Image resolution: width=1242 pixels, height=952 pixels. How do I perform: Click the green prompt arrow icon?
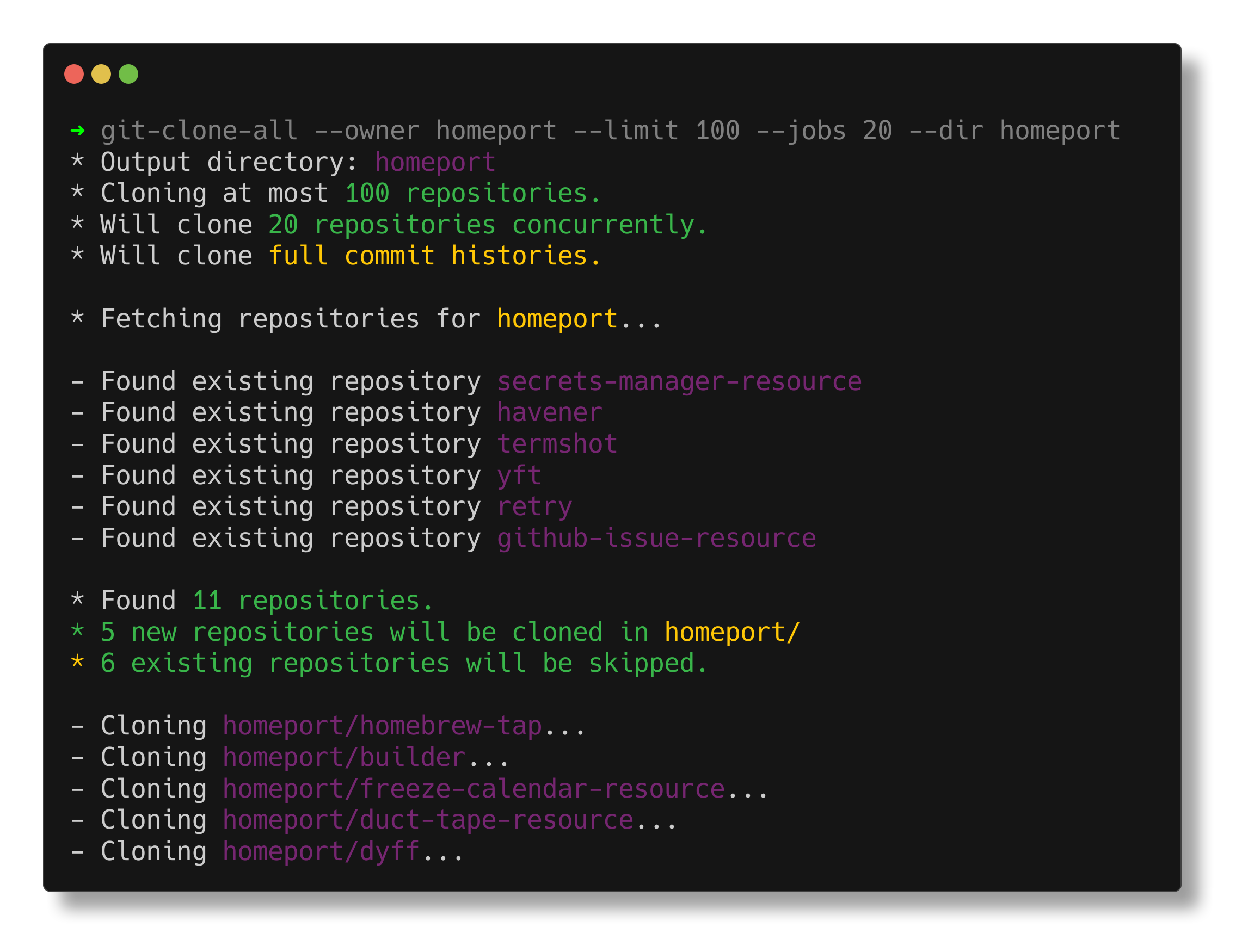pyautogui.click(x=78, y=131)
